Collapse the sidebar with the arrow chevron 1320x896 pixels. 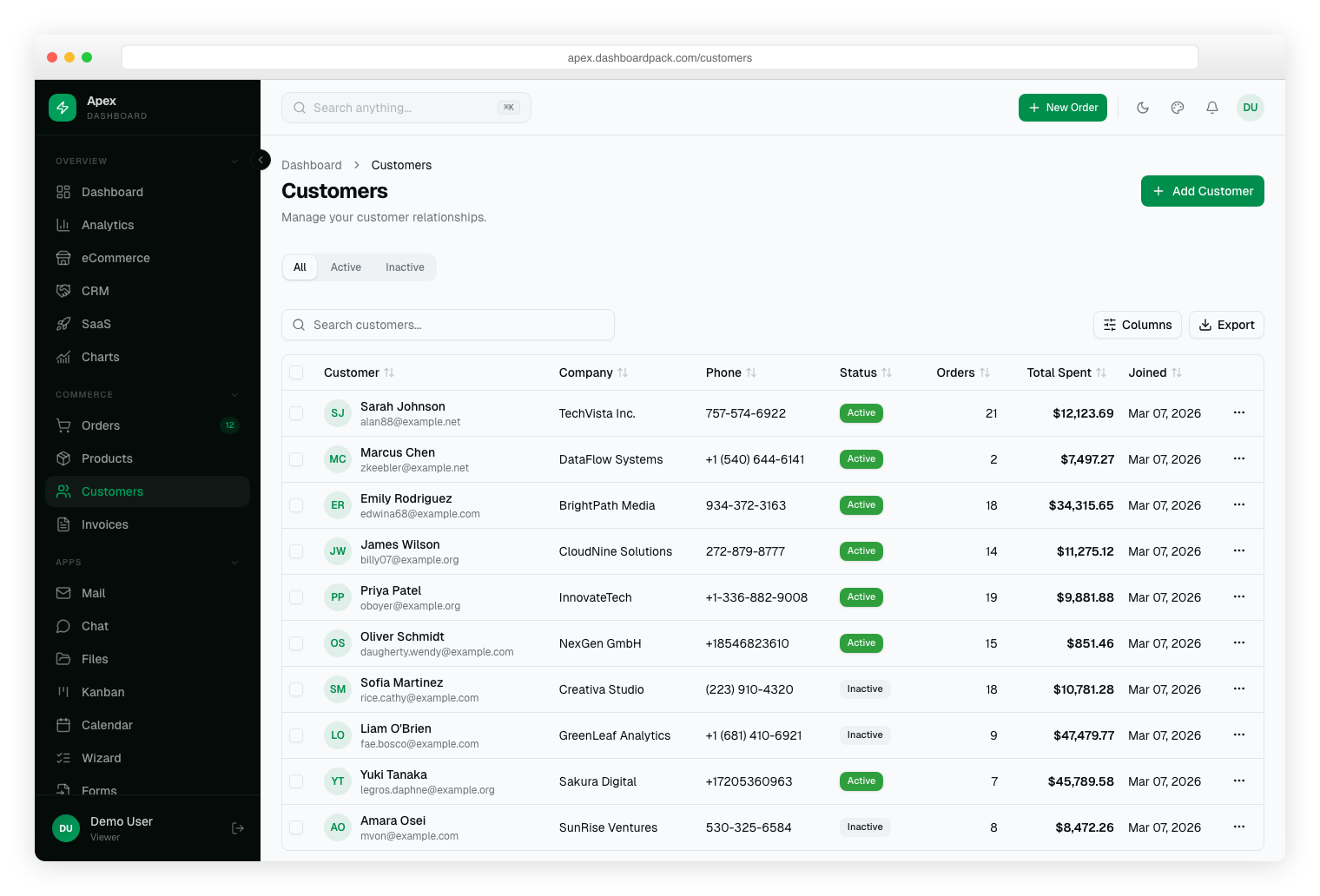261,160
